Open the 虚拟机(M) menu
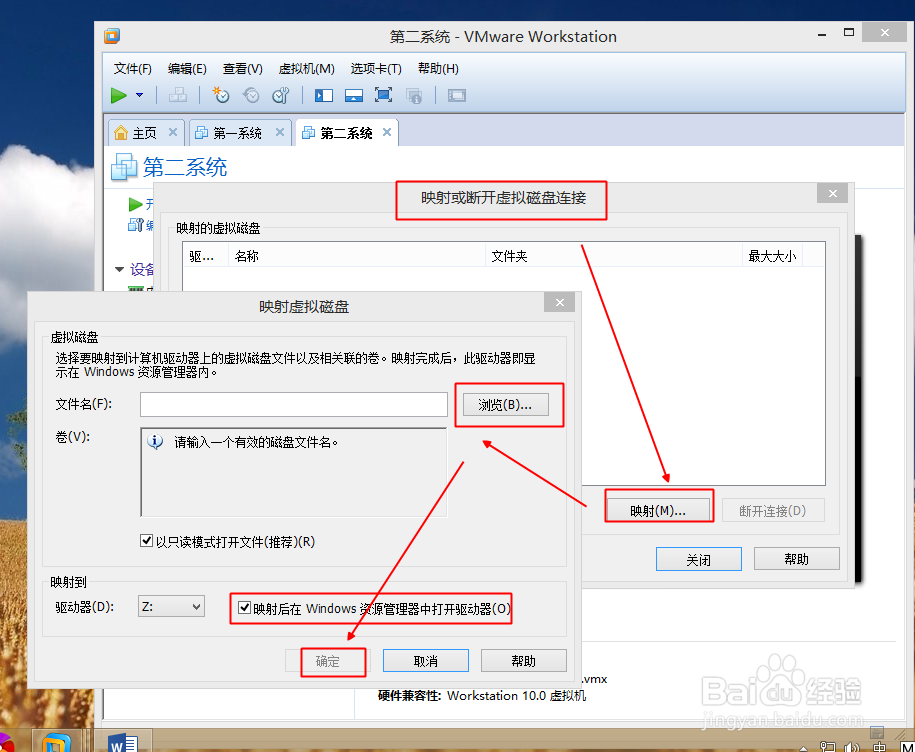This screenshot has width=915, height=752. pyautogui.click(x=306, y=69)
